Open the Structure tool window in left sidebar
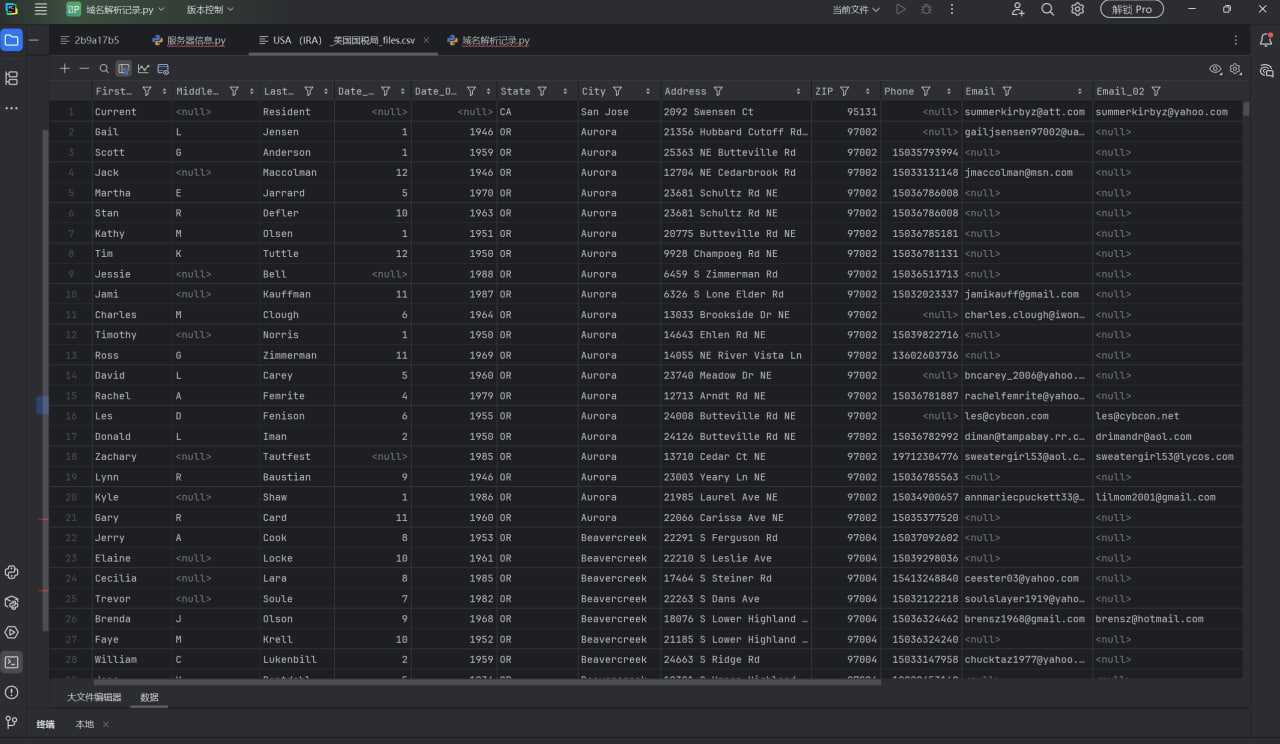 pos(12,78)
